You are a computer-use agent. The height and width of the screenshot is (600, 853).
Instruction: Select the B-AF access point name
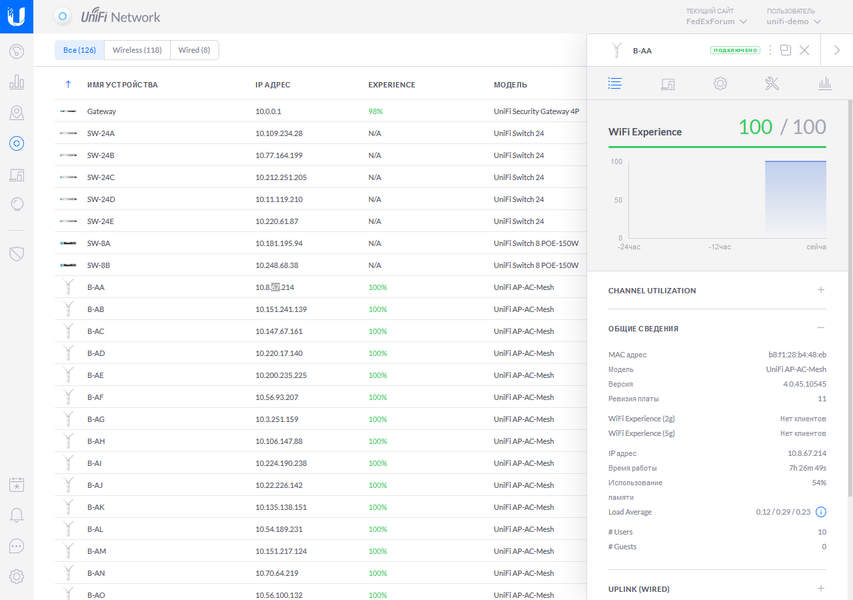click(x=95, y=397)
